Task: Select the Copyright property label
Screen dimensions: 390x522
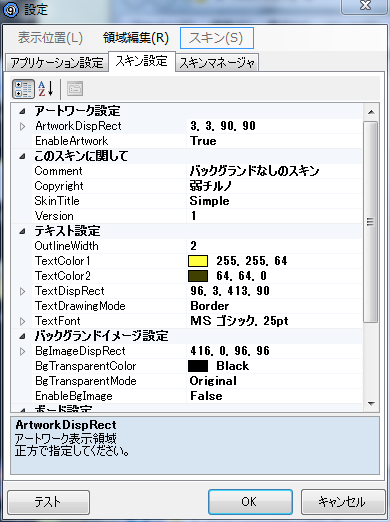Action: [x=59, y=186]
